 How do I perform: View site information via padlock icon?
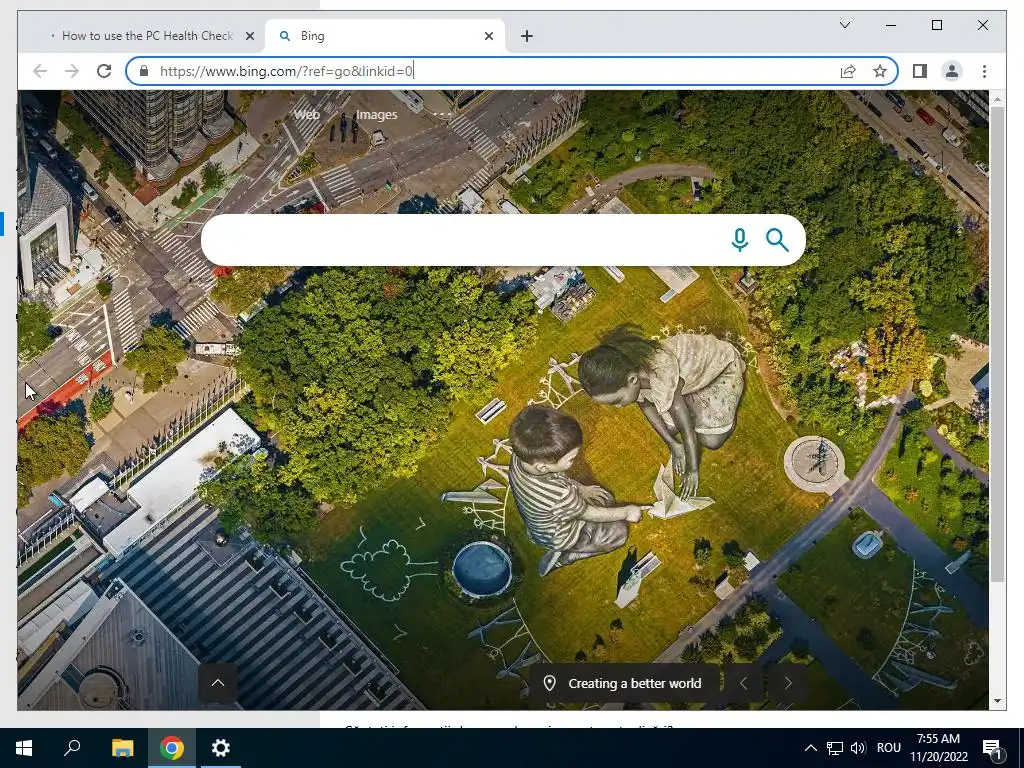(x=144, y=71)
